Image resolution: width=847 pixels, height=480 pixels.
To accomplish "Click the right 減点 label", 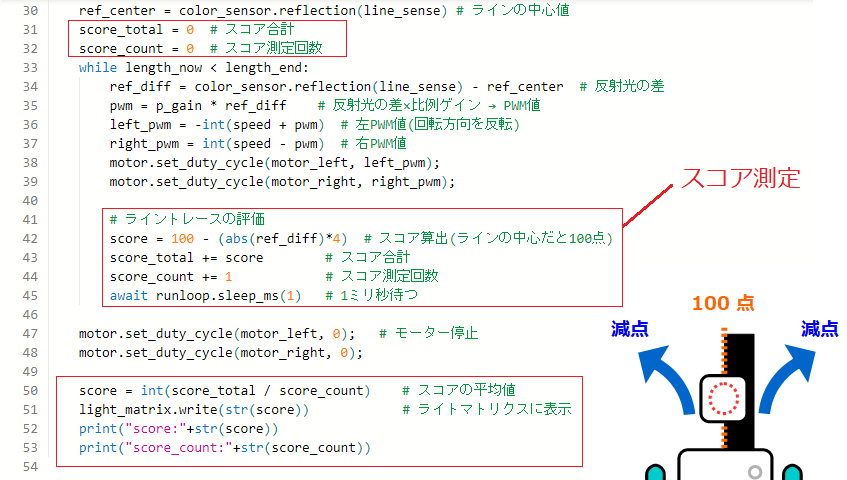I will (x=818, y=328).
